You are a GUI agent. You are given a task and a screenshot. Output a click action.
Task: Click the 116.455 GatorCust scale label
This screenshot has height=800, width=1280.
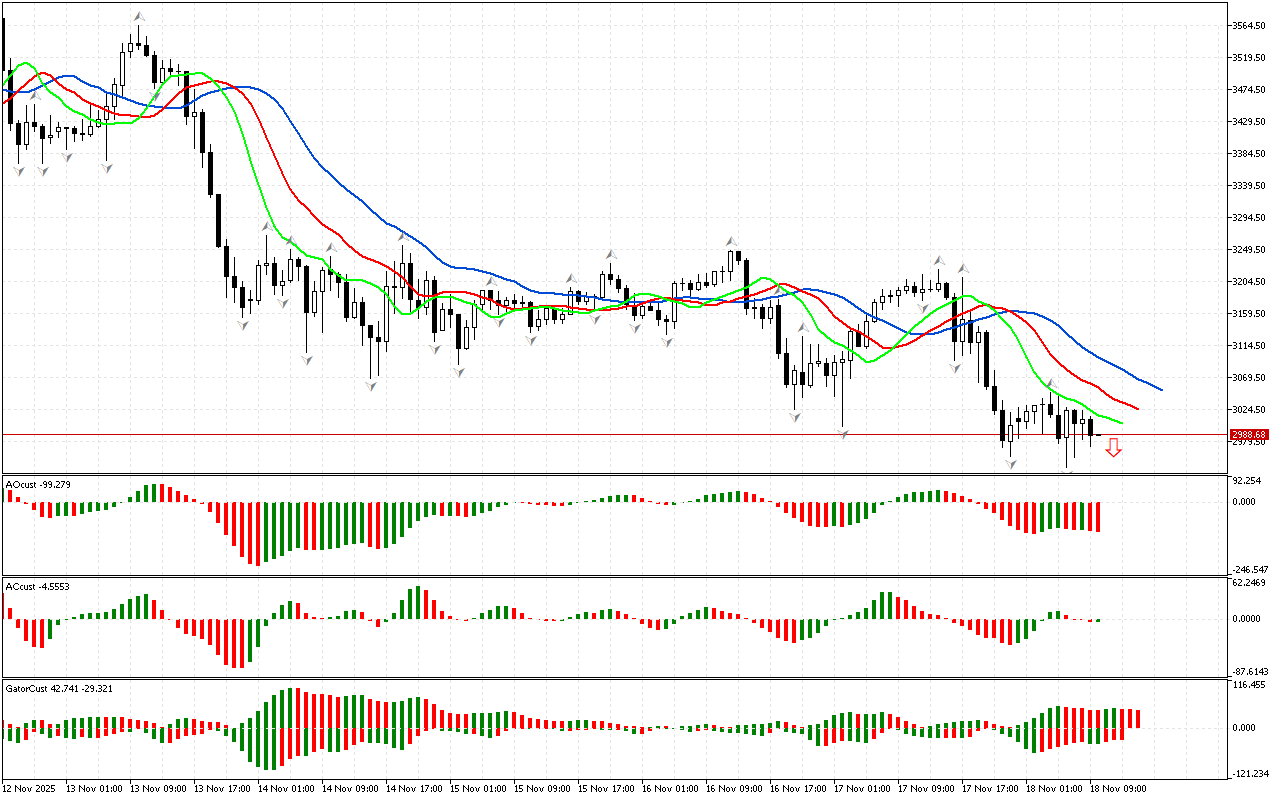[x=1250, y=685]
